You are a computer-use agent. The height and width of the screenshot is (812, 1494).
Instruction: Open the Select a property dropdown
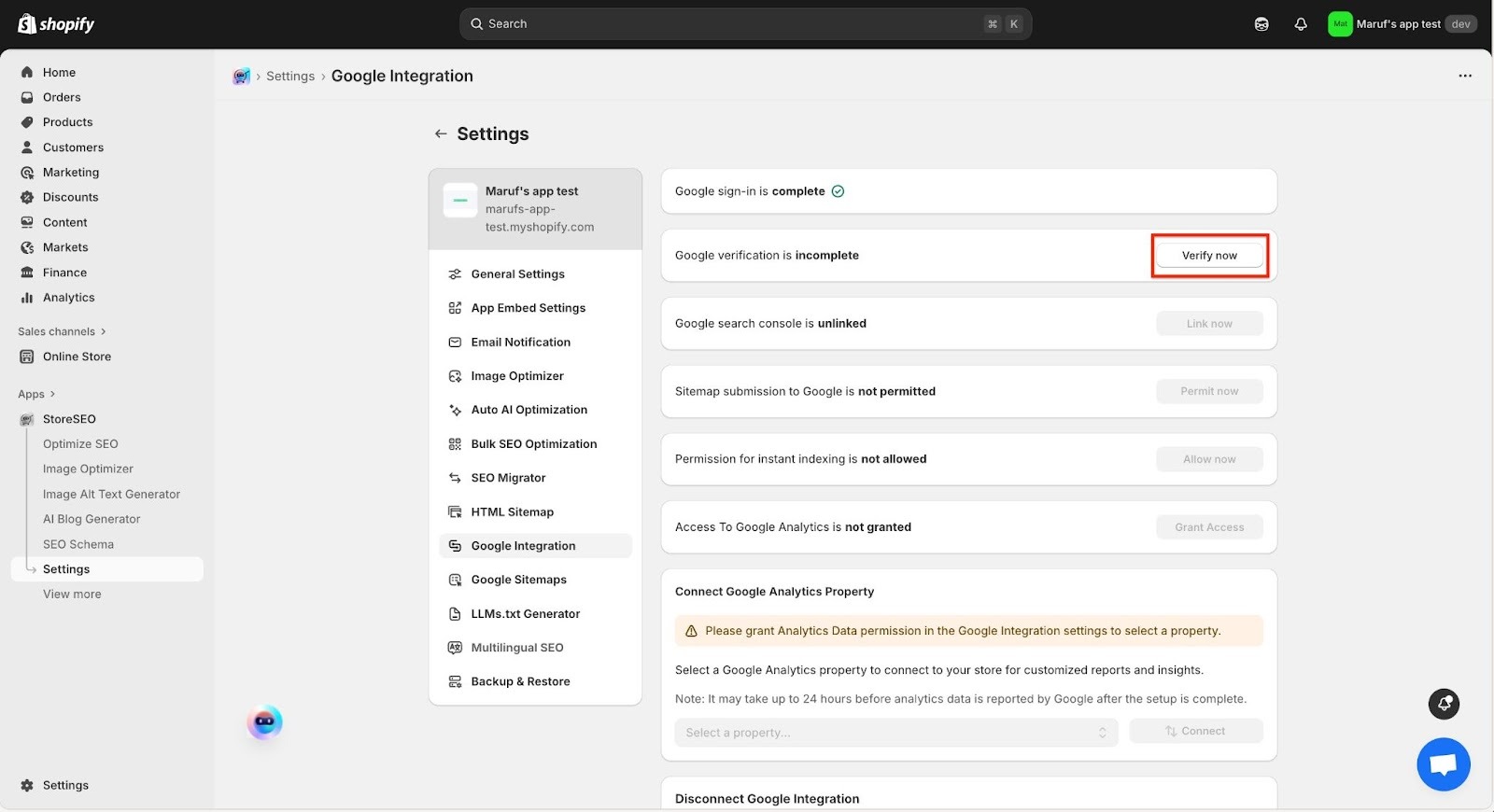[895, 733]
